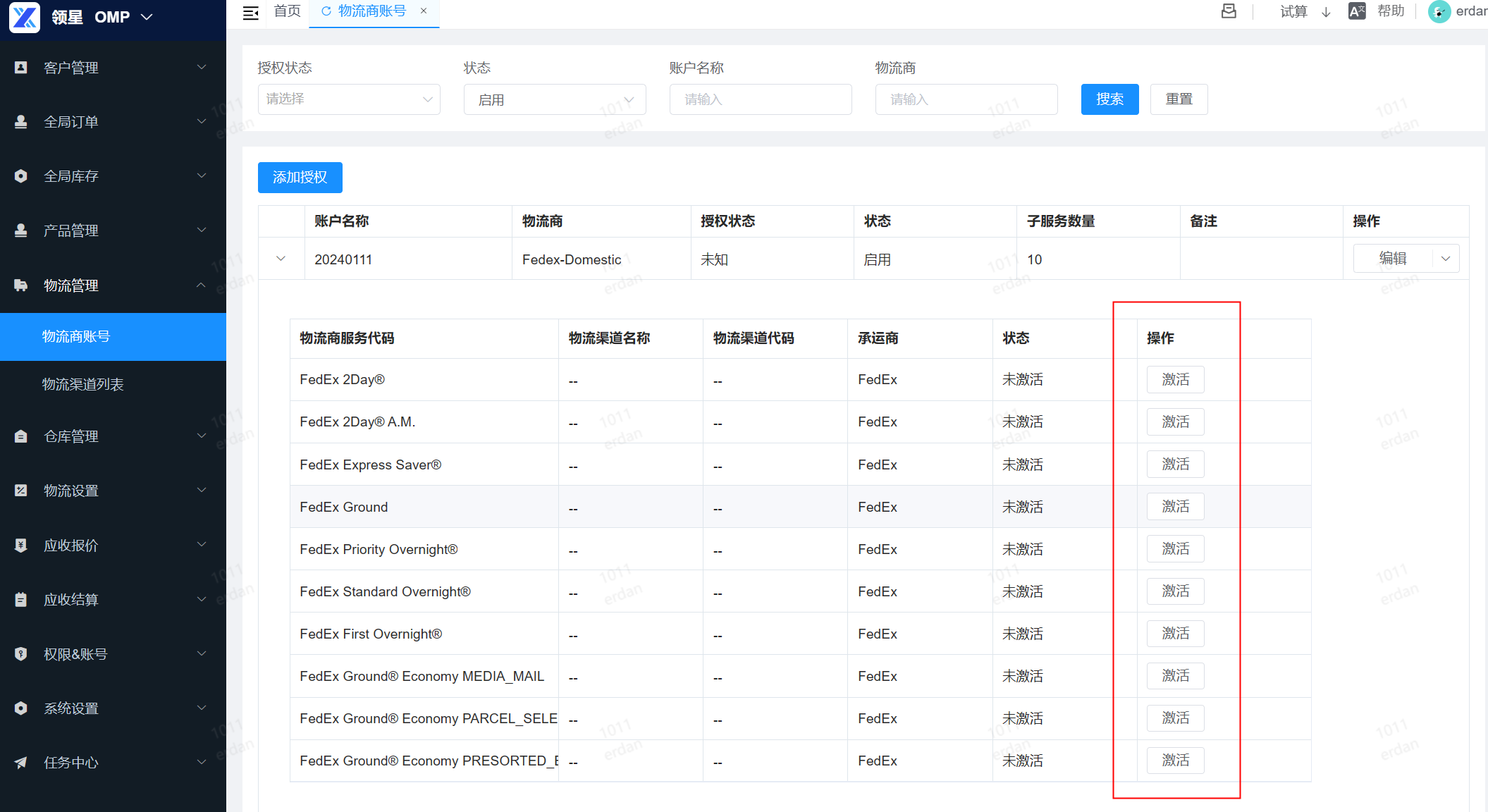The height and width of the screenshot is (812, 1488).
Task: Click the LingXing OMP logo icon
Action: click(x=25, y=17)
